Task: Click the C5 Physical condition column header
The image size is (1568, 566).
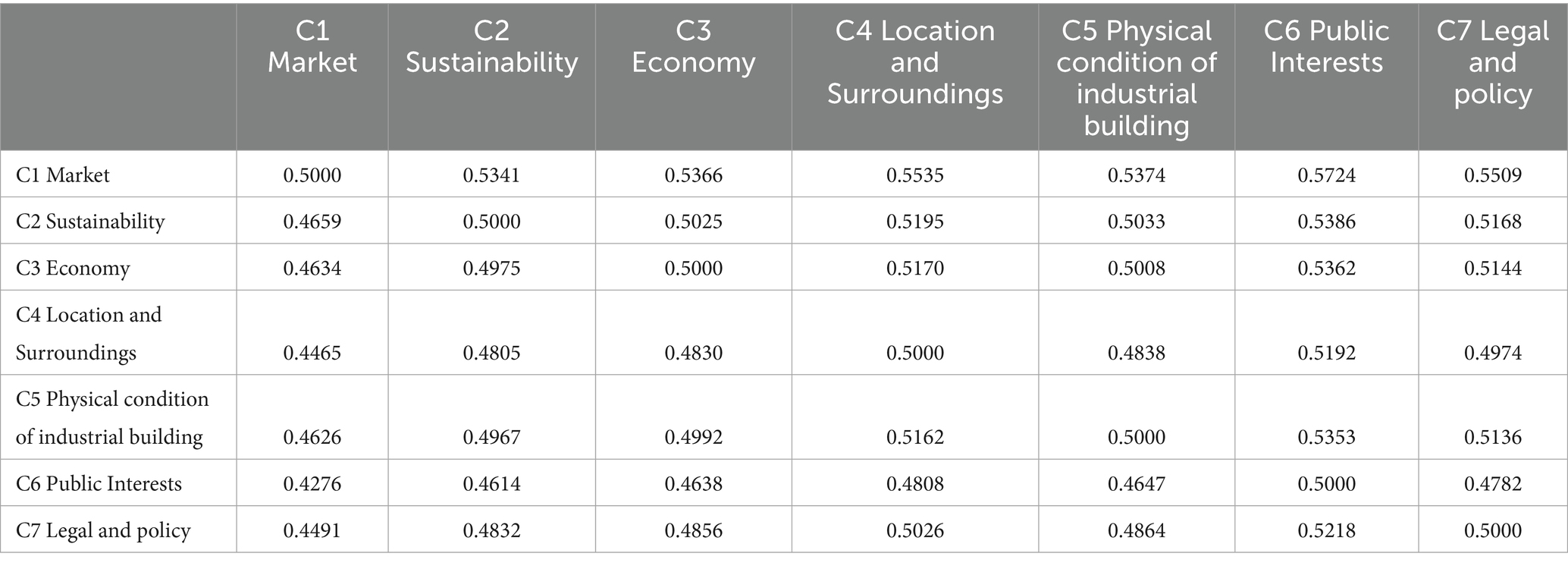Action: (1136, 78)
